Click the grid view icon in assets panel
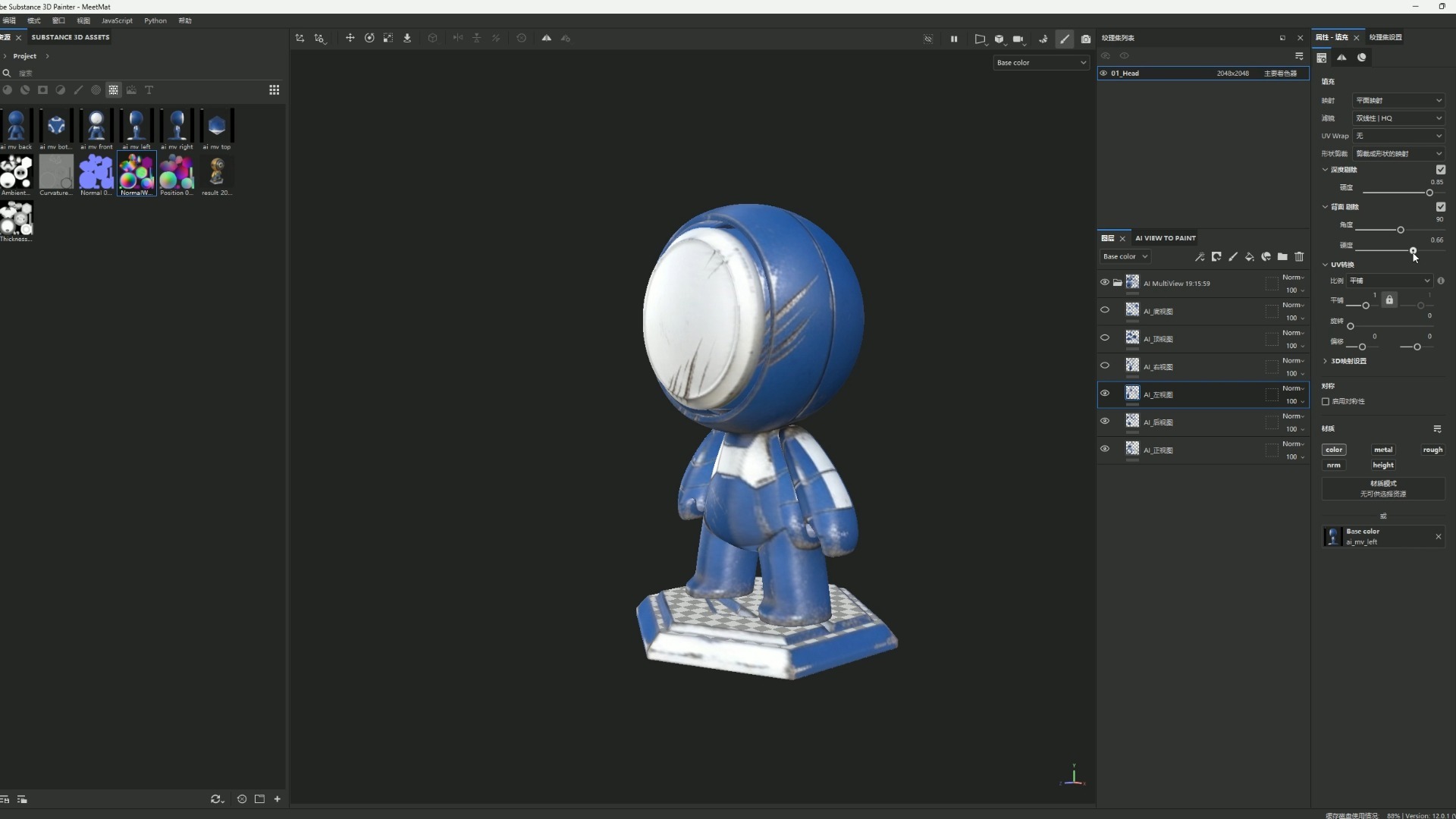 [275, 90]
